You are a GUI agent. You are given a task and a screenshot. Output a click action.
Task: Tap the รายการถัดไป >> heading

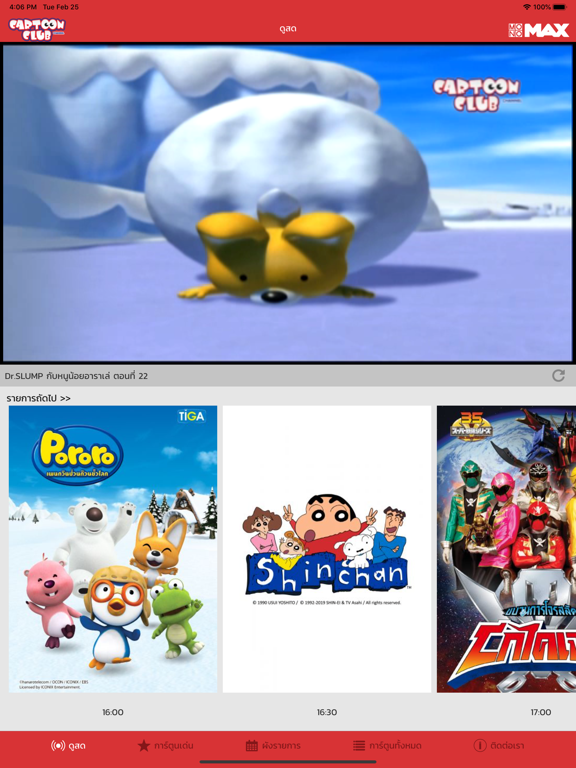pyautogui.click(x=39, y=398)
